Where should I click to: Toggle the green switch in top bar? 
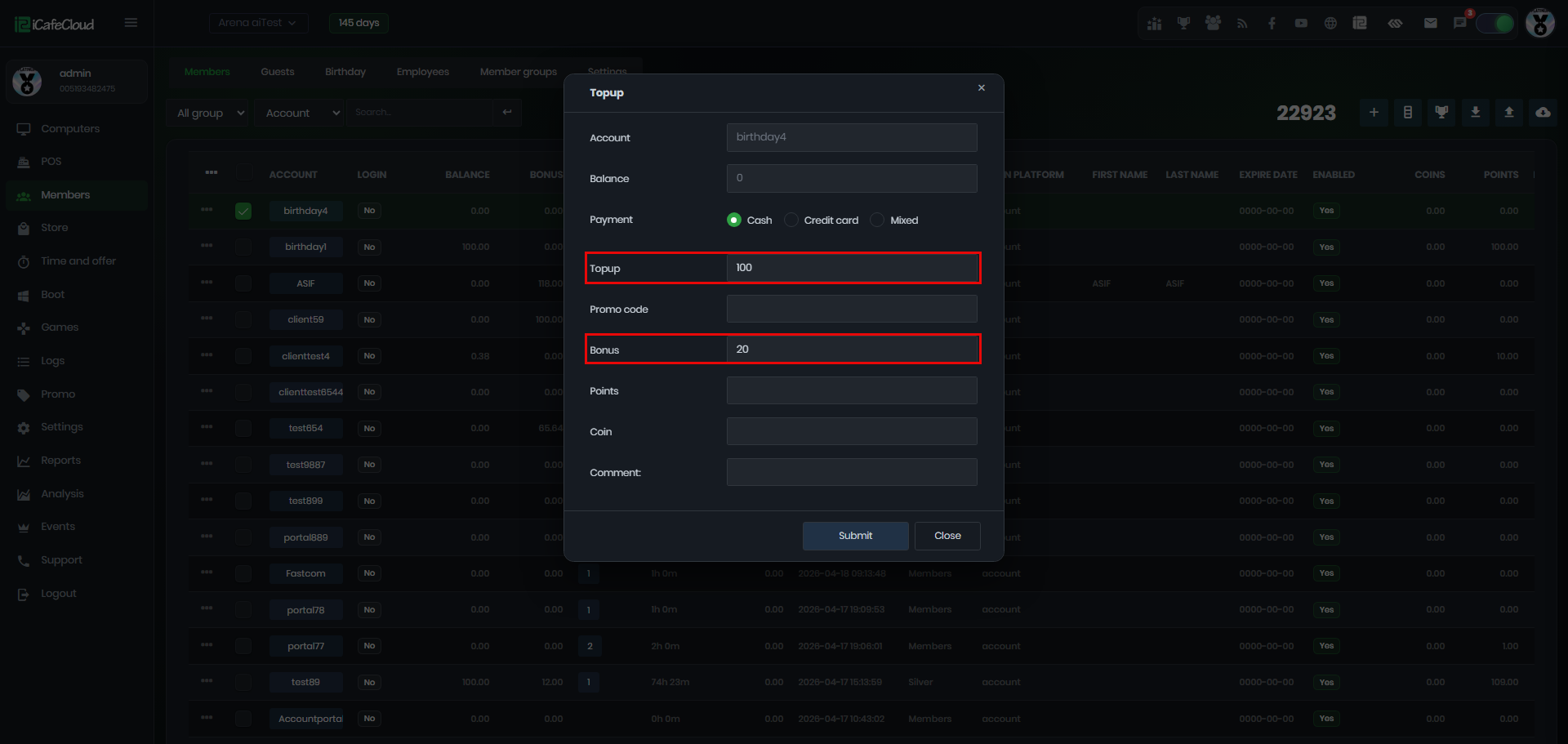pos(1495,23)
